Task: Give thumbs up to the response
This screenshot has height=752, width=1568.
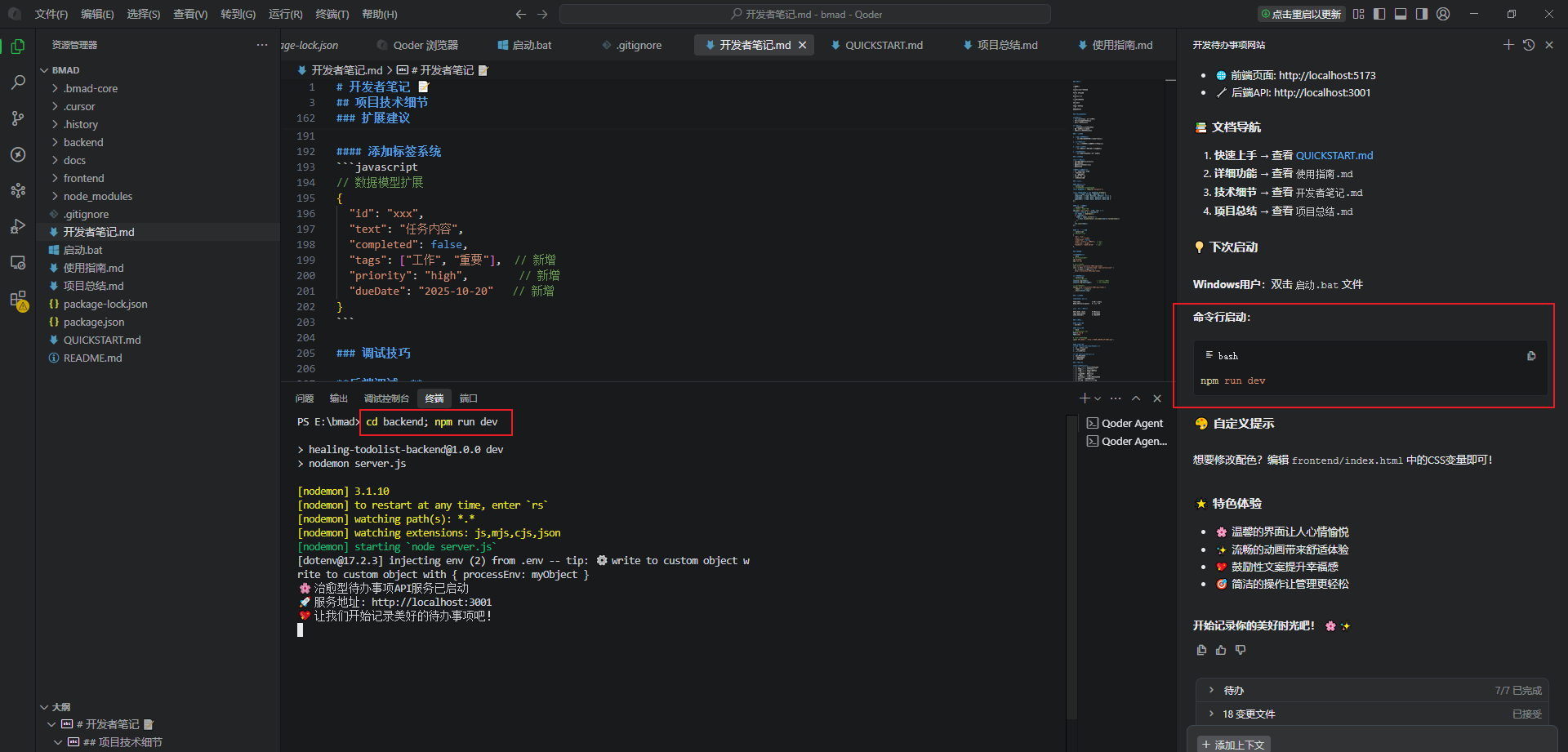Action: tap(1221, 650)
